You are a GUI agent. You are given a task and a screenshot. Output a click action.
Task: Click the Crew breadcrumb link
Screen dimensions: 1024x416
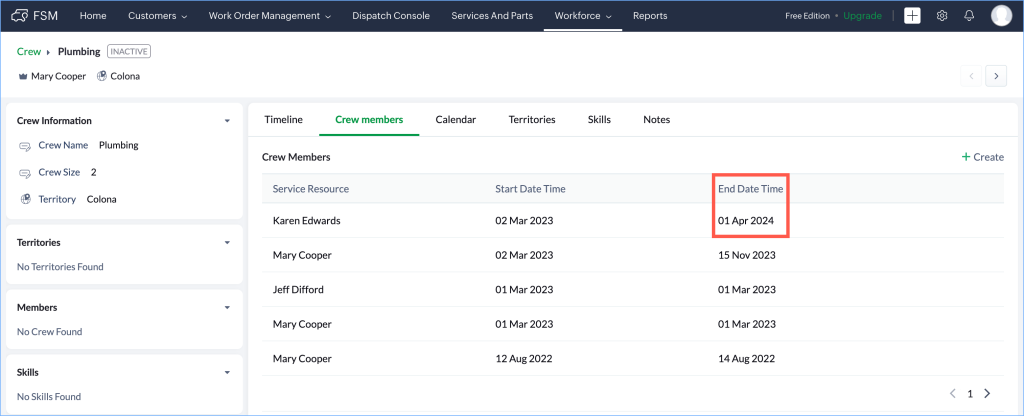pyautogui.click(x=29, y=51)
